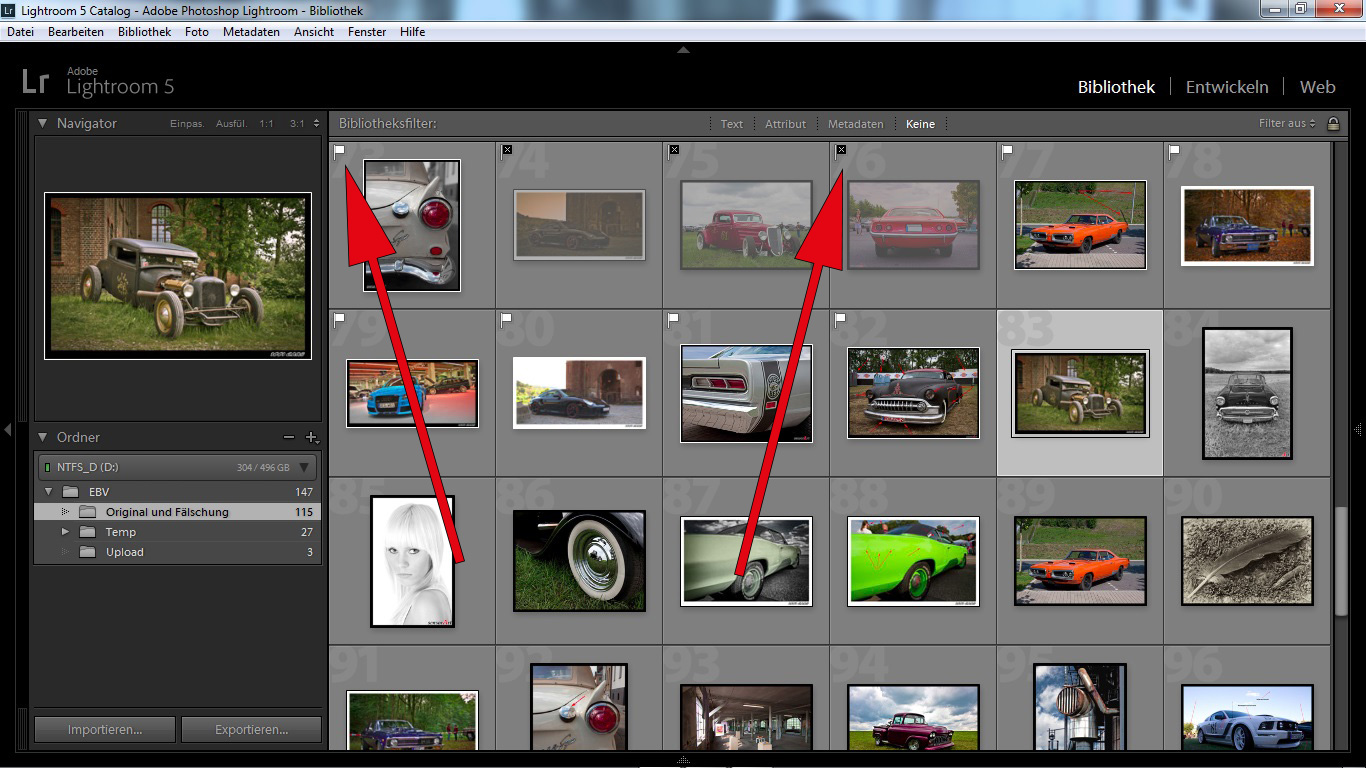Click the Original und Fälschung folder icon
The image size is (1366, 768).
coord(88,512)
